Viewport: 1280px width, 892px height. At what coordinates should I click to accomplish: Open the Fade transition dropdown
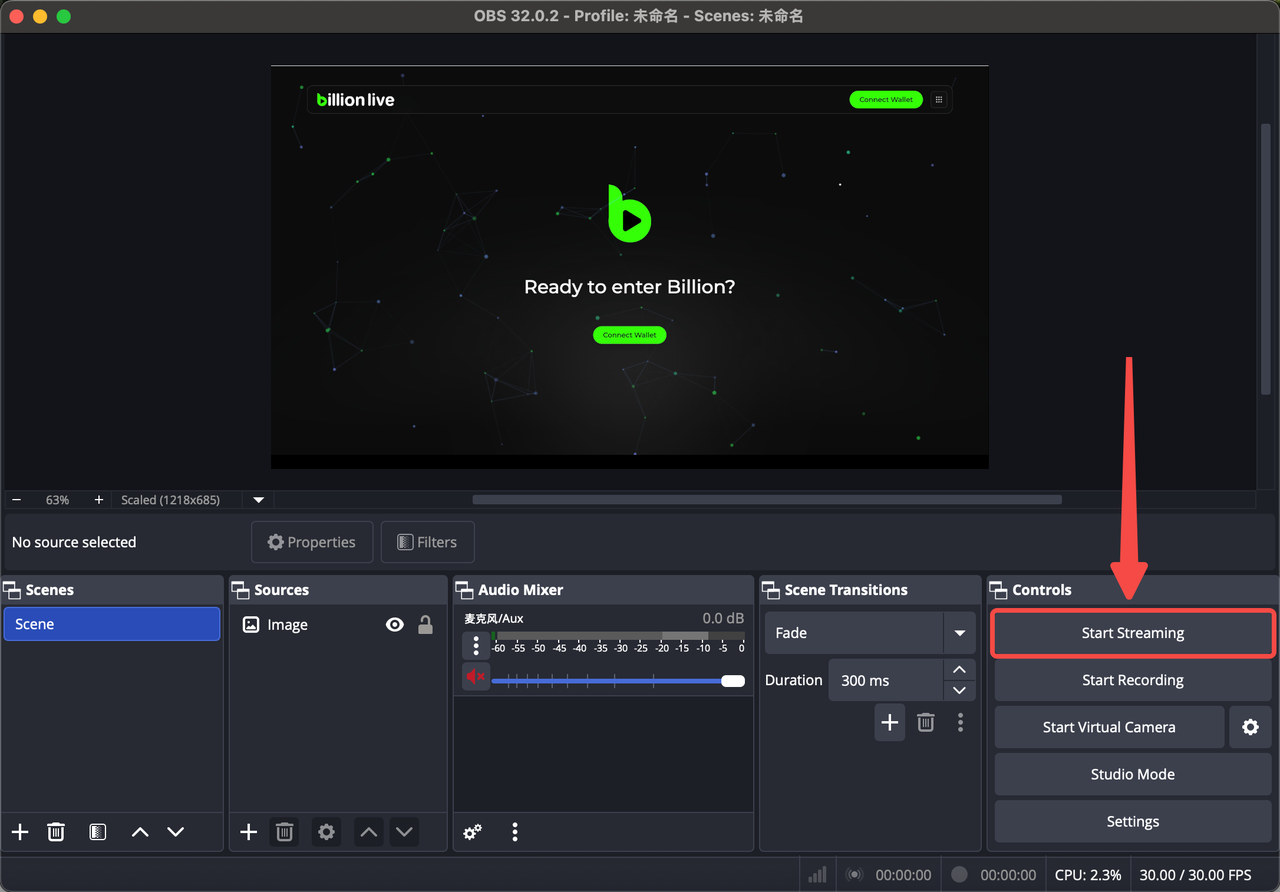point(959,633)
